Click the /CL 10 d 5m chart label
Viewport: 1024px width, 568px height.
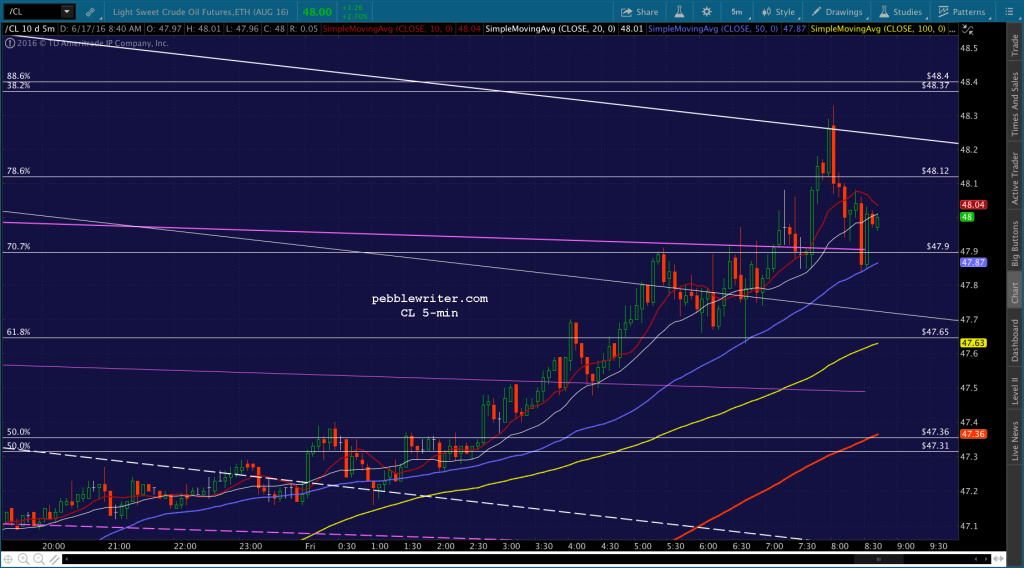click(x=30, y=29)
